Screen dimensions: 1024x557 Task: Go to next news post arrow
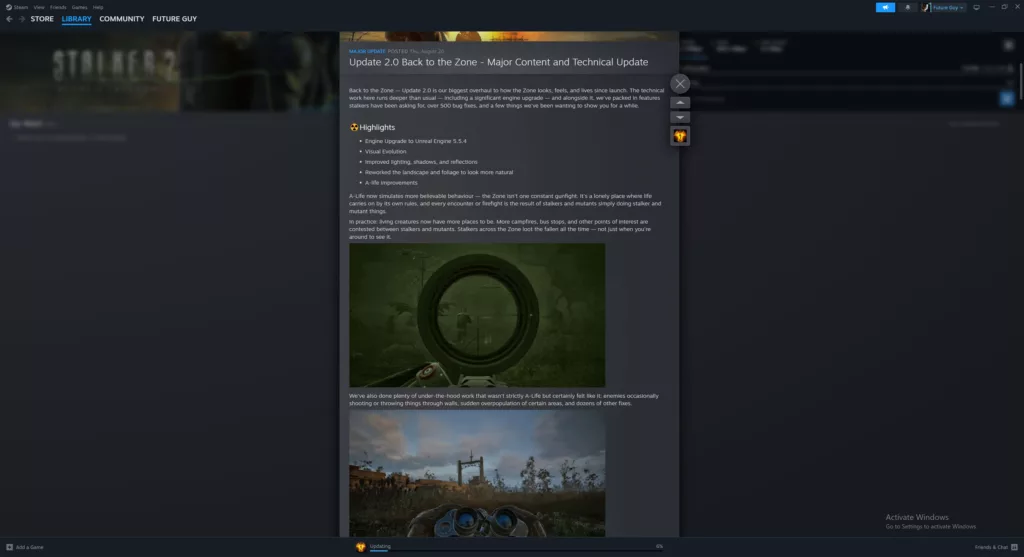[680, 118]
